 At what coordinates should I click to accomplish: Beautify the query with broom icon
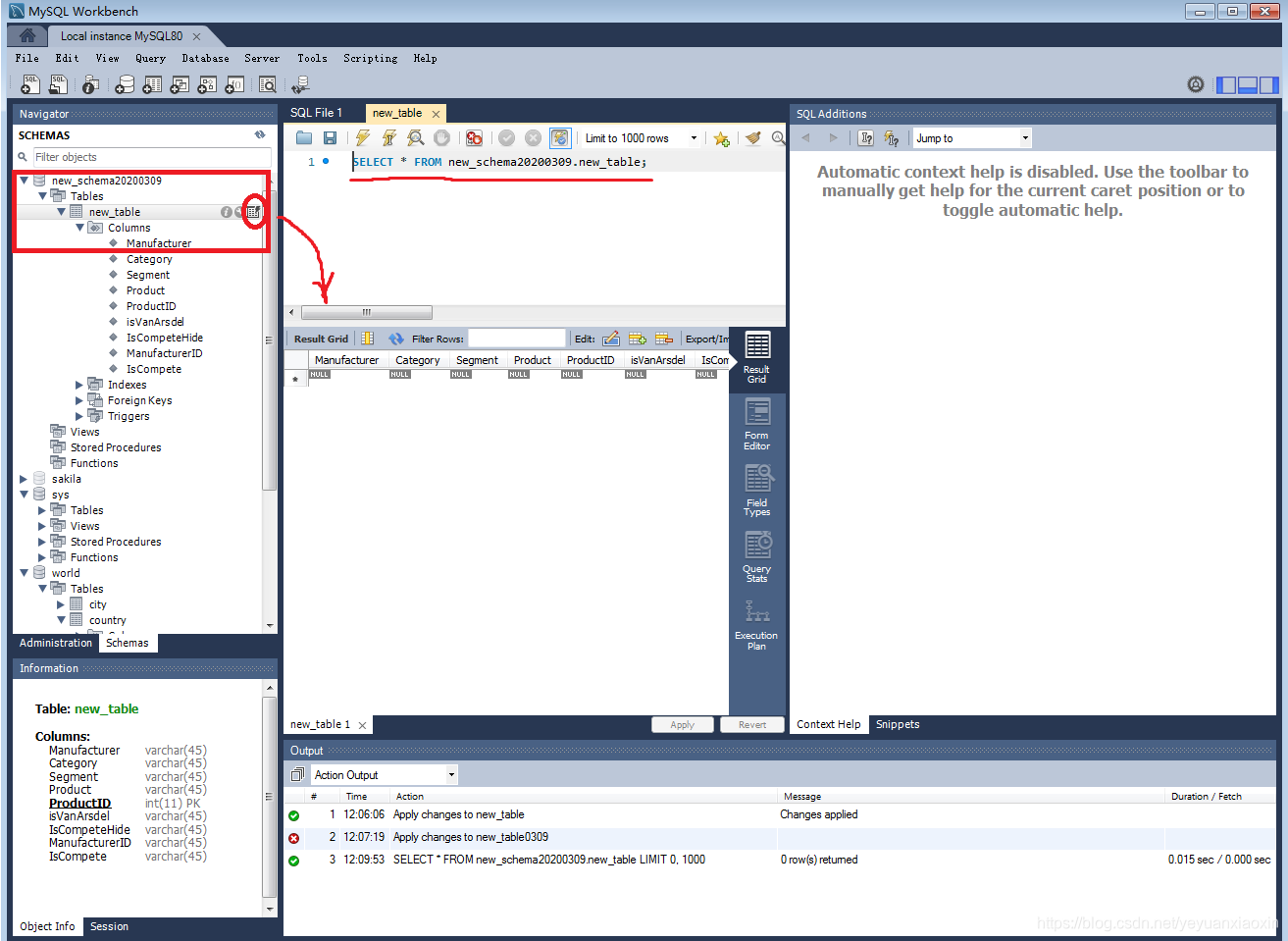coord(752,138)
